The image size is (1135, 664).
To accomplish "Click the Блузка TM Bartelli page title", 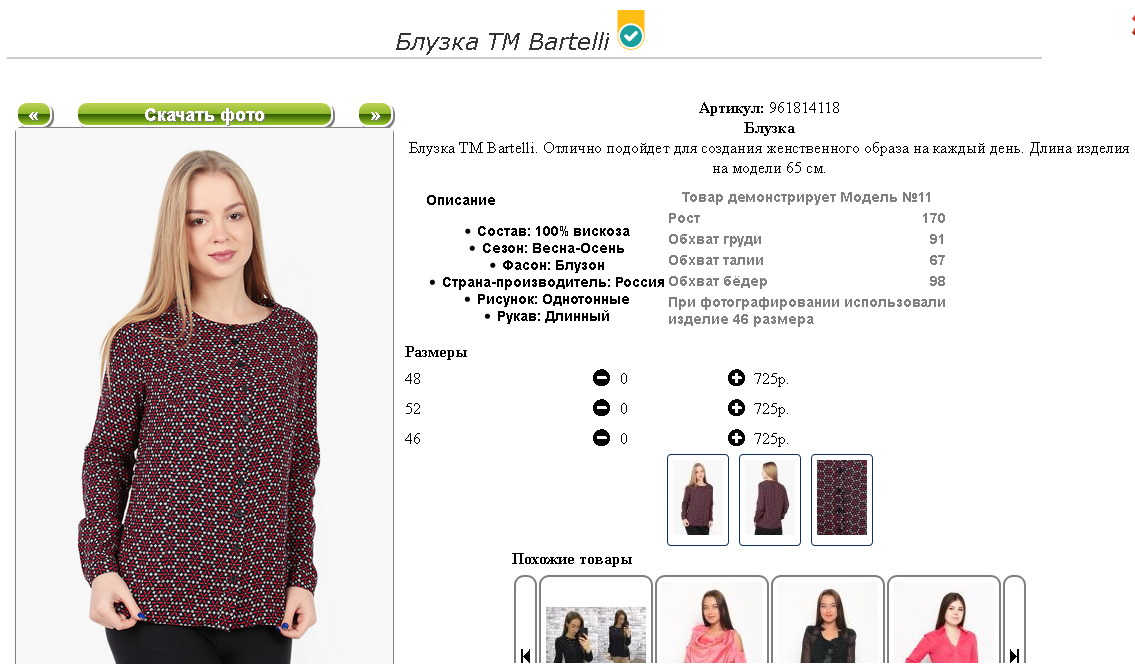I will [x=502, y=41].
